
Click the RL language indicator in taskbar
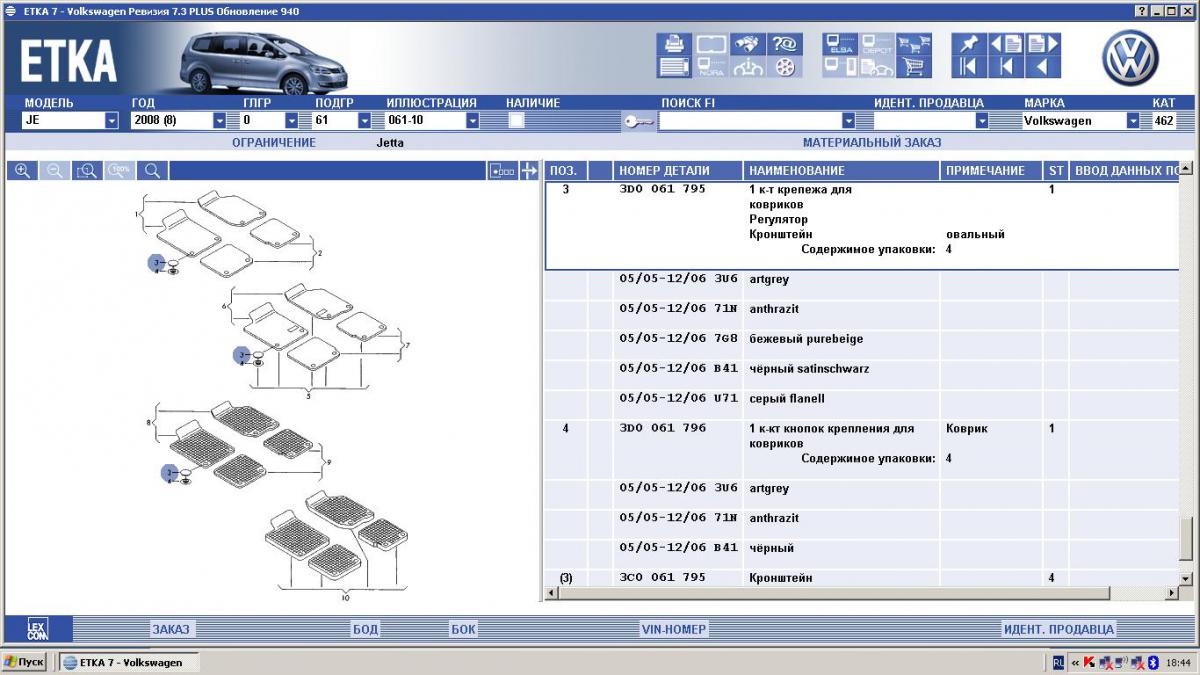1058,662
